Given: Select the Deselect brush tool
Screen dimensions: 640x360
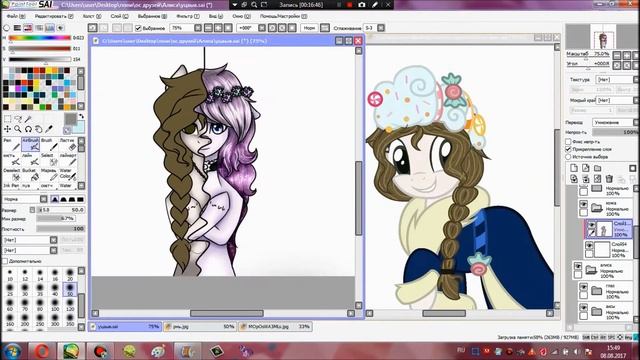Looking at the screenshot, I should (x=11, y=175).
